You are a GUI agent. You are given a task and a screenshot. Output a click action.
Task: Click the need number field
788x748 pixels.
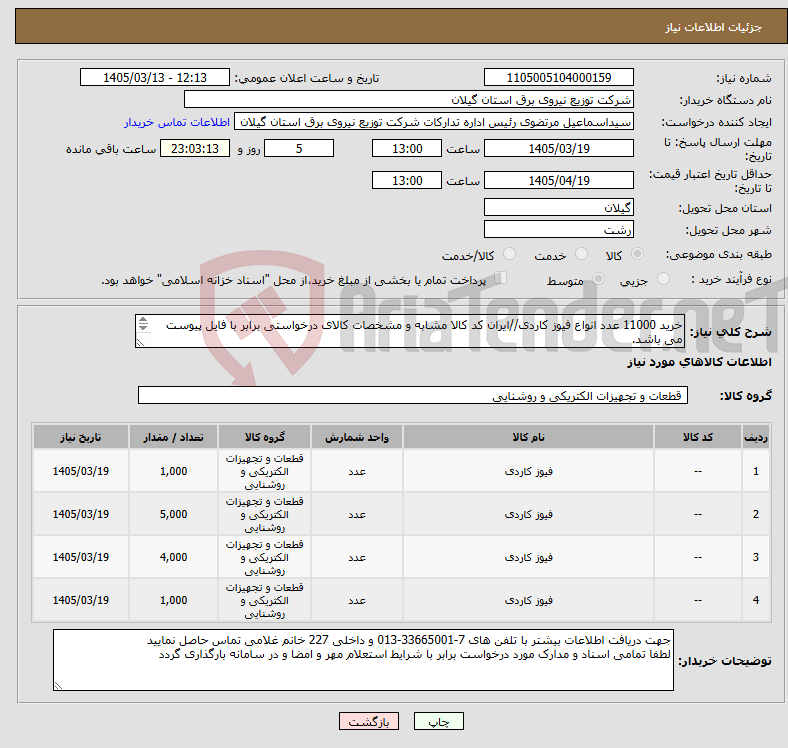[558, 78]
